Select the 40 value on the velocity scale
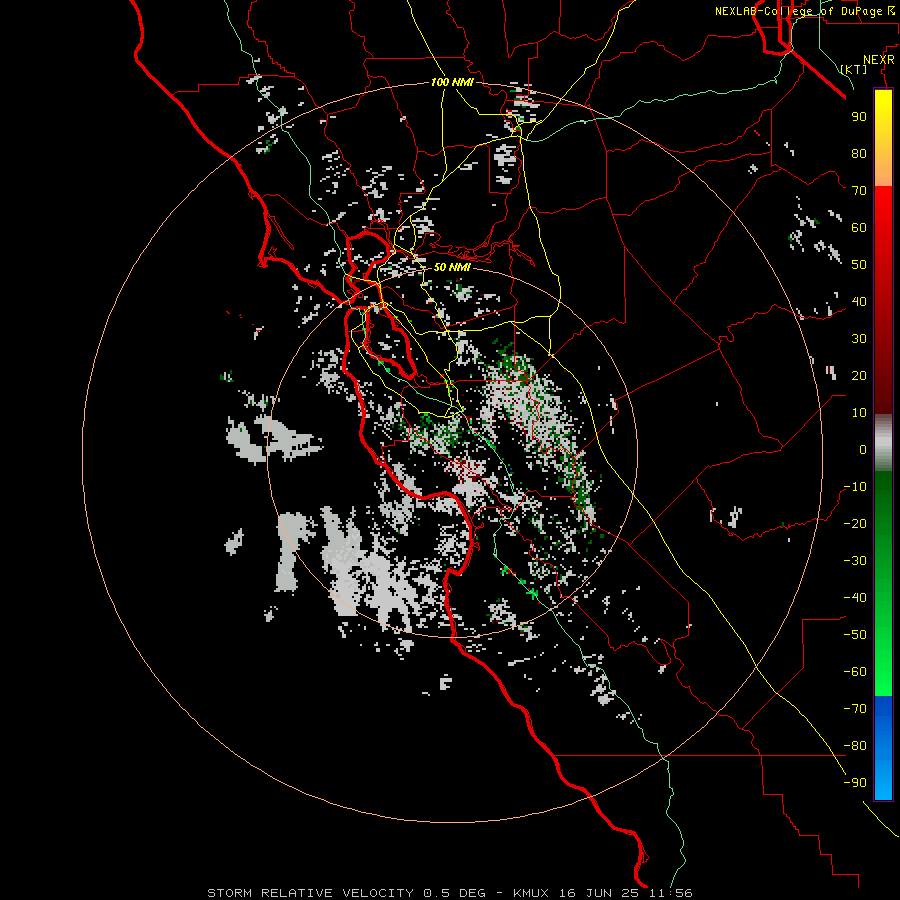Screen dimensions: 900x900 [x=859, y=302]
